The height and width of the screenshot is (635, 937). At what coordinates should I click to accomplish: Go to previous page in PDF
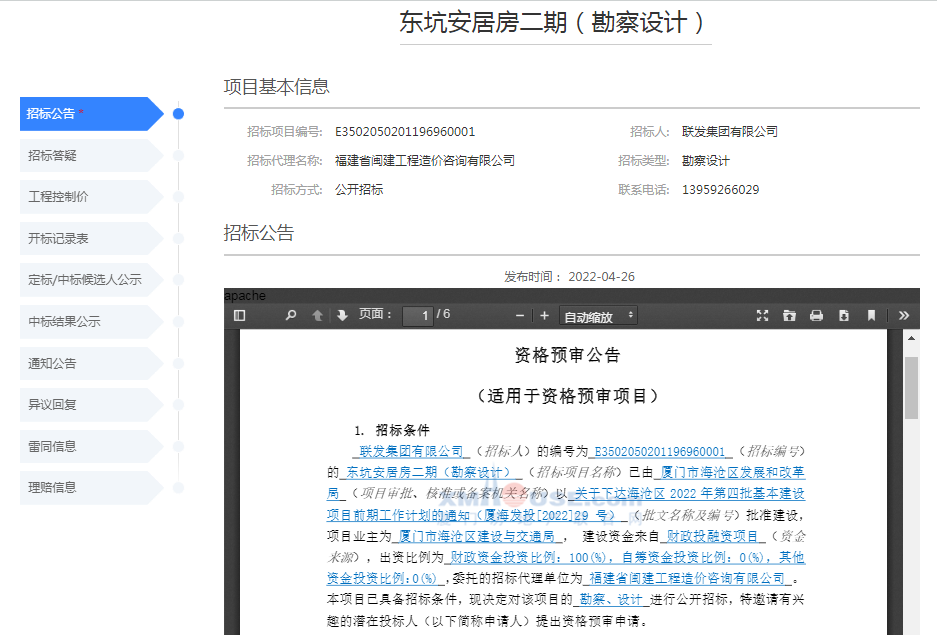[x=317, y=315]
